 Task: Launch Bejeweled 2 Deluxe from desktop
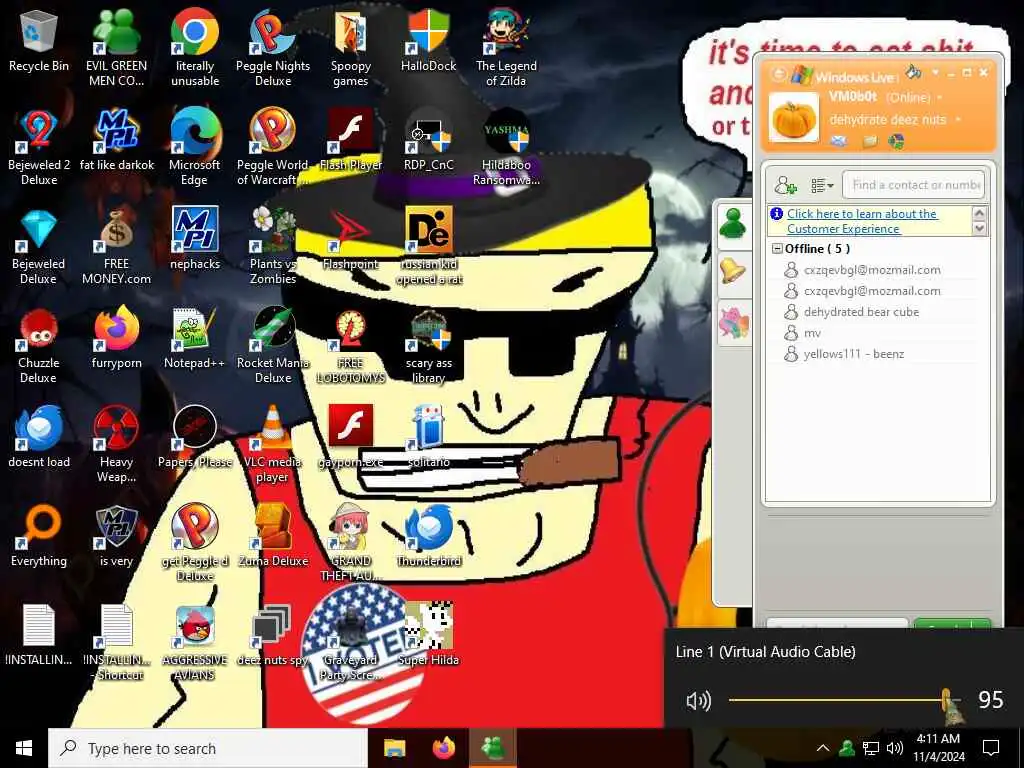[x=39, y=147]
